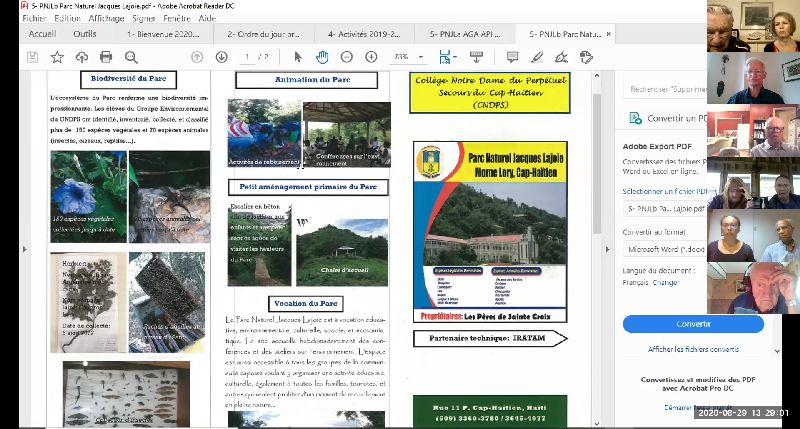Click the stamp tool icon
Image resolution: width=800 pixels, height=429 pixels.
point(586,57)
